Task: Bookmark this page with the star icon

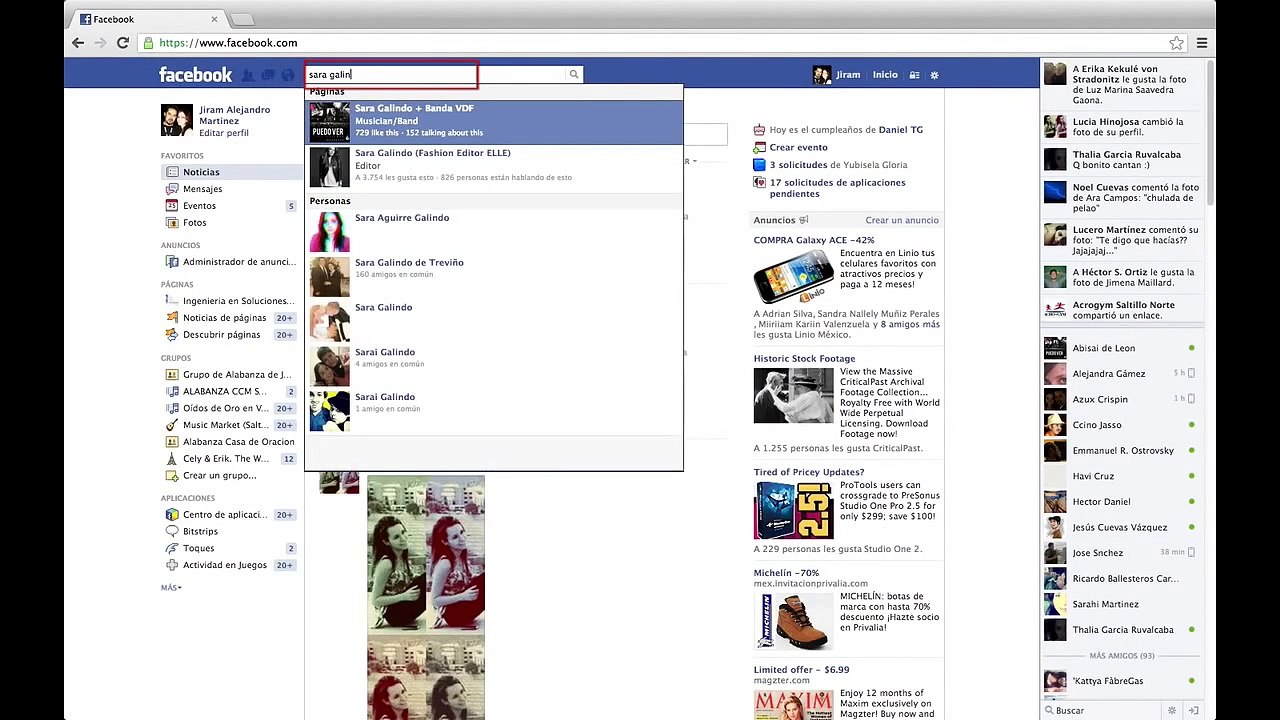Action: click(x=1177, y=43)
